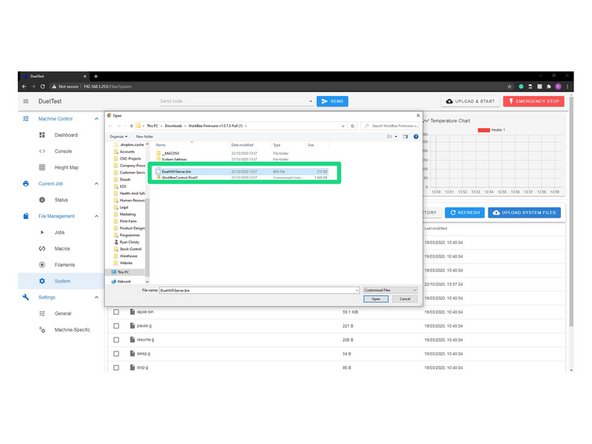Go to the Console page
This screenshot has width=592, height=444.
click(x=63, y=151)
